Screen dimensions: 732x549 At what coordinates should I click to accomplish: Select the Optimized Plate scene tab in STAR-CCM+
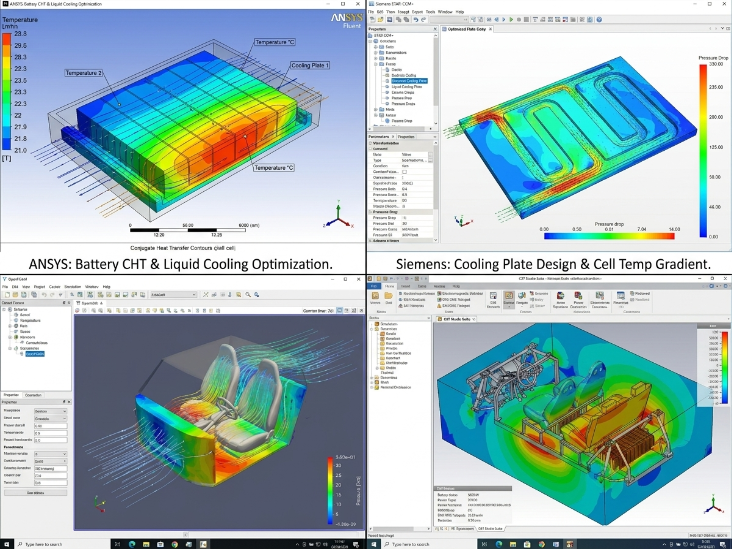coord(466,29)
